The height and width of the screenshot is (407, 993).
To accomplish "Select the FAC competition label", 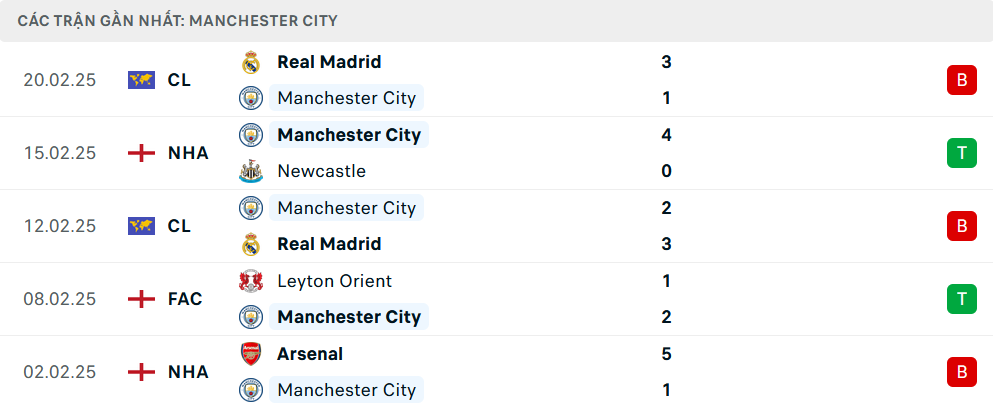I will tap(185, 299).
